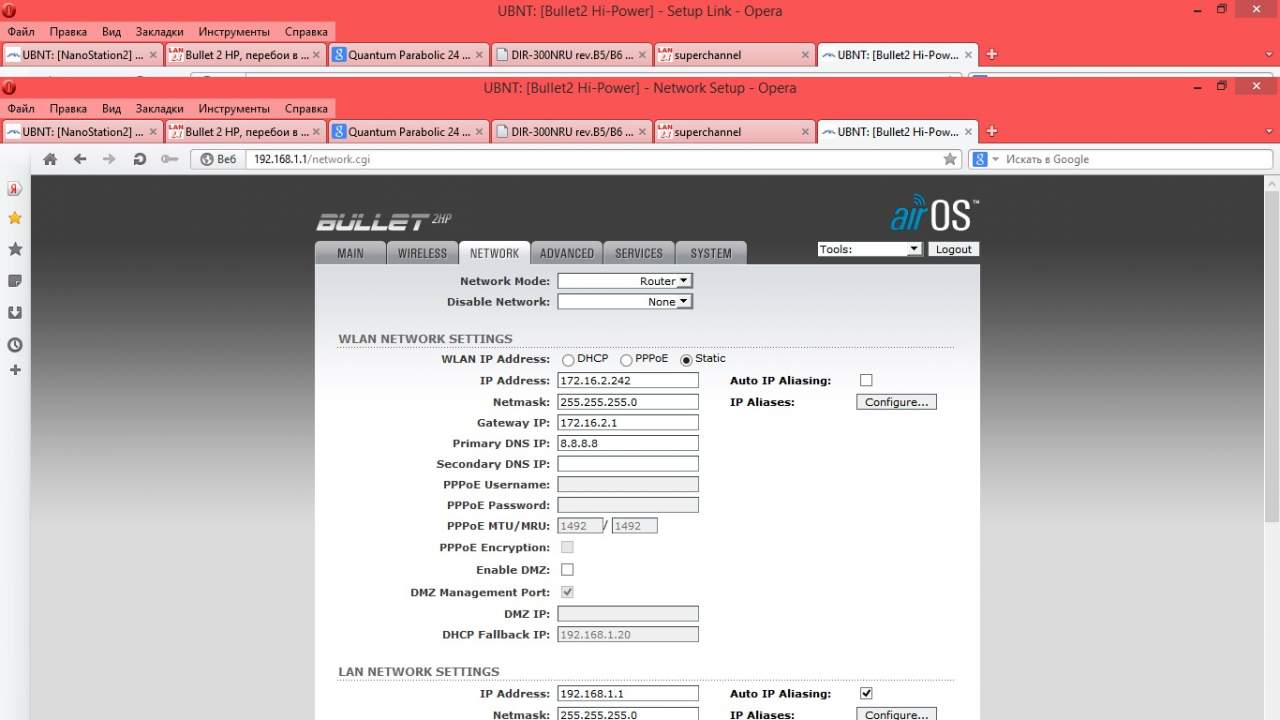Open the Вид menu in the Setup Link window
The height and width of the screenshot is (720, 1280).
112,32
